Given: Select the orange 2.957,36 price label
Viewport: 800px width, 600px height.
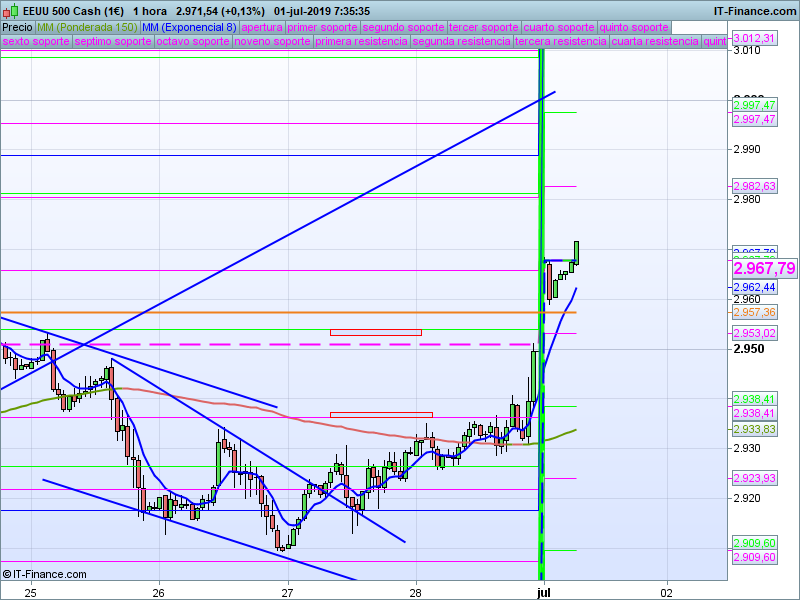Looking at the screenshot, I should click(x=754, y=313).
